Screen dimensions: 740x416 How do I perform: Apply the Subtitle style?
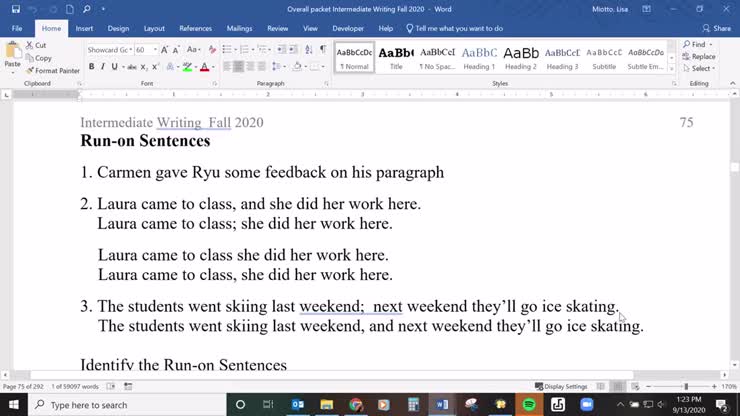(604, 58)
